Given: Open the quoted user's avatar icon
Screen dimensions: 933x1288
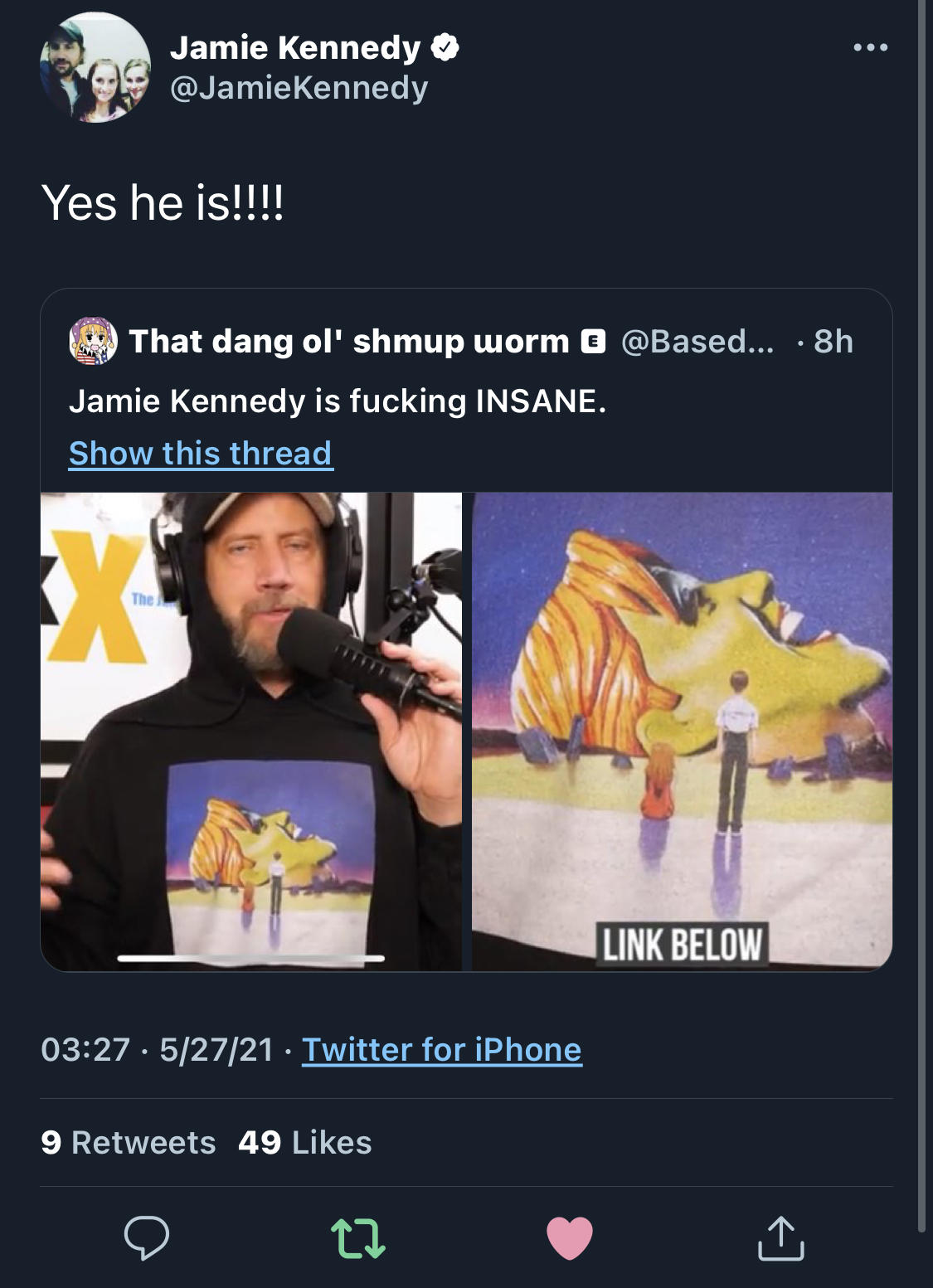Looking at the screenshot, I should 93,341.
